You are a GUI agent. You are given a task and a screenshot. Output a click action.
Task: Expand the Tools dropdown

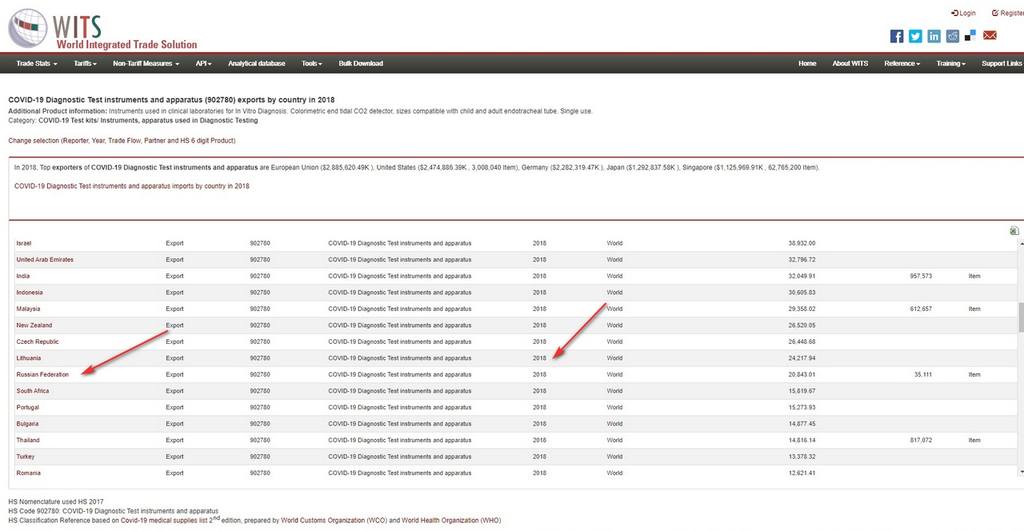[x=312, y=63]
